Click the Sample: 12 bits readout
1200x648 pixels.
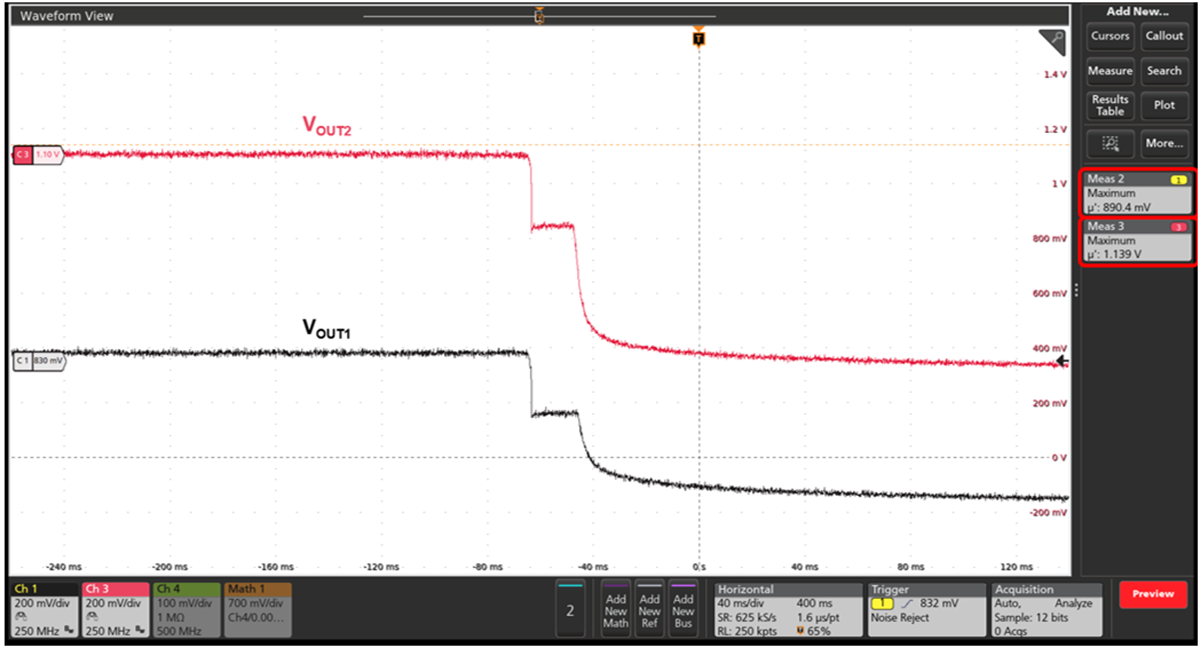[x=1031, y=618]
